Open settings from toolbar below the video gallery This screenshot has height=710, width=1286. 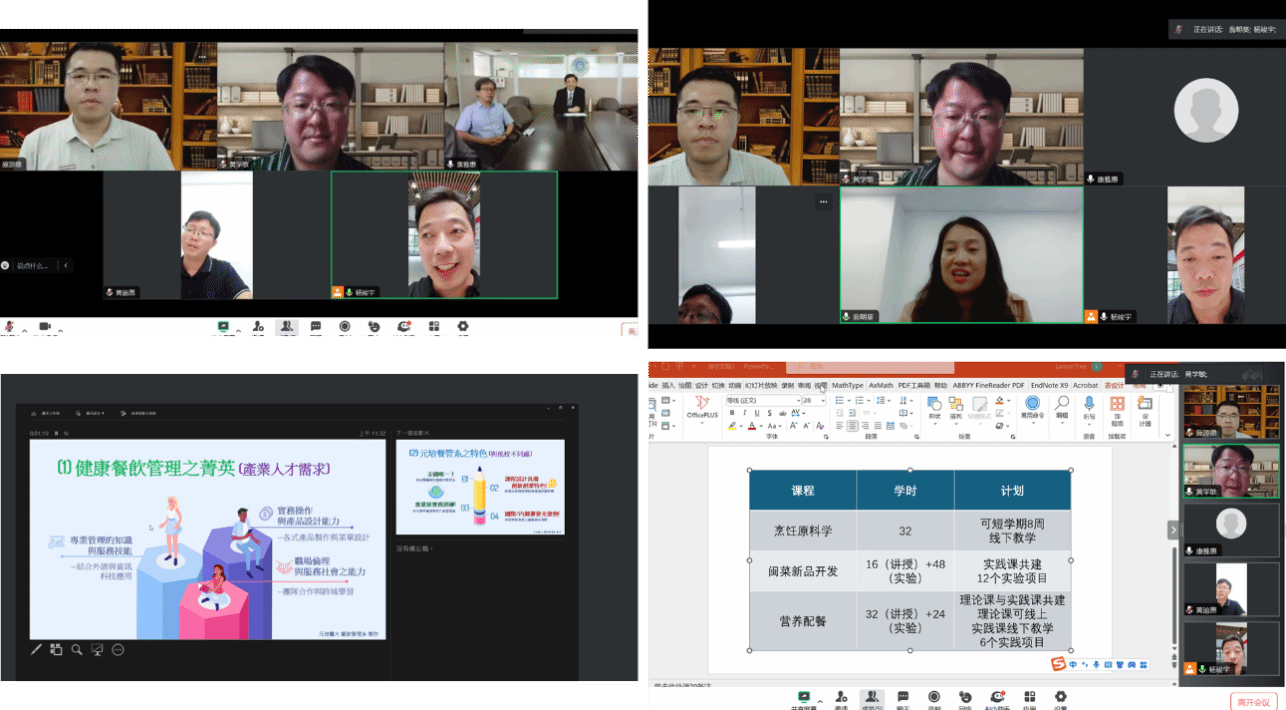click(463, 327)
